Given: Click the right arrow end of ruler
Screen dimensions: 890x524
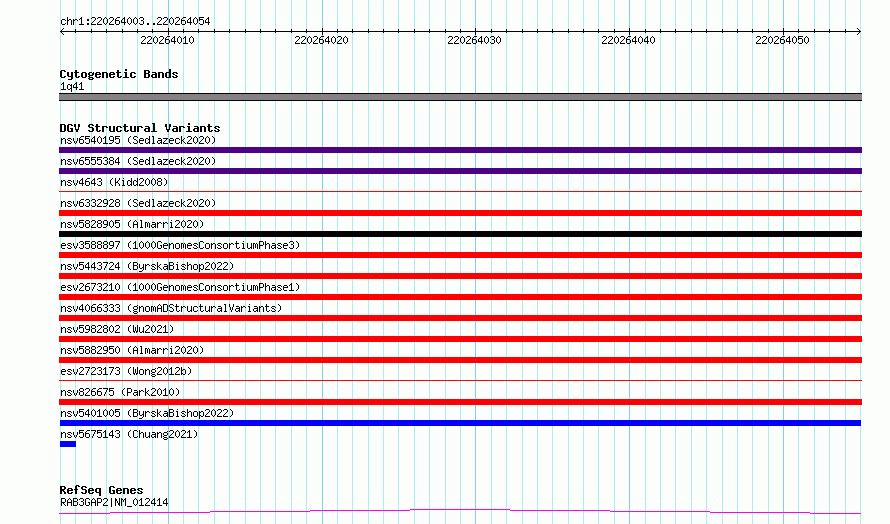Looking at the screenshot, I should [x=859, y=31].
